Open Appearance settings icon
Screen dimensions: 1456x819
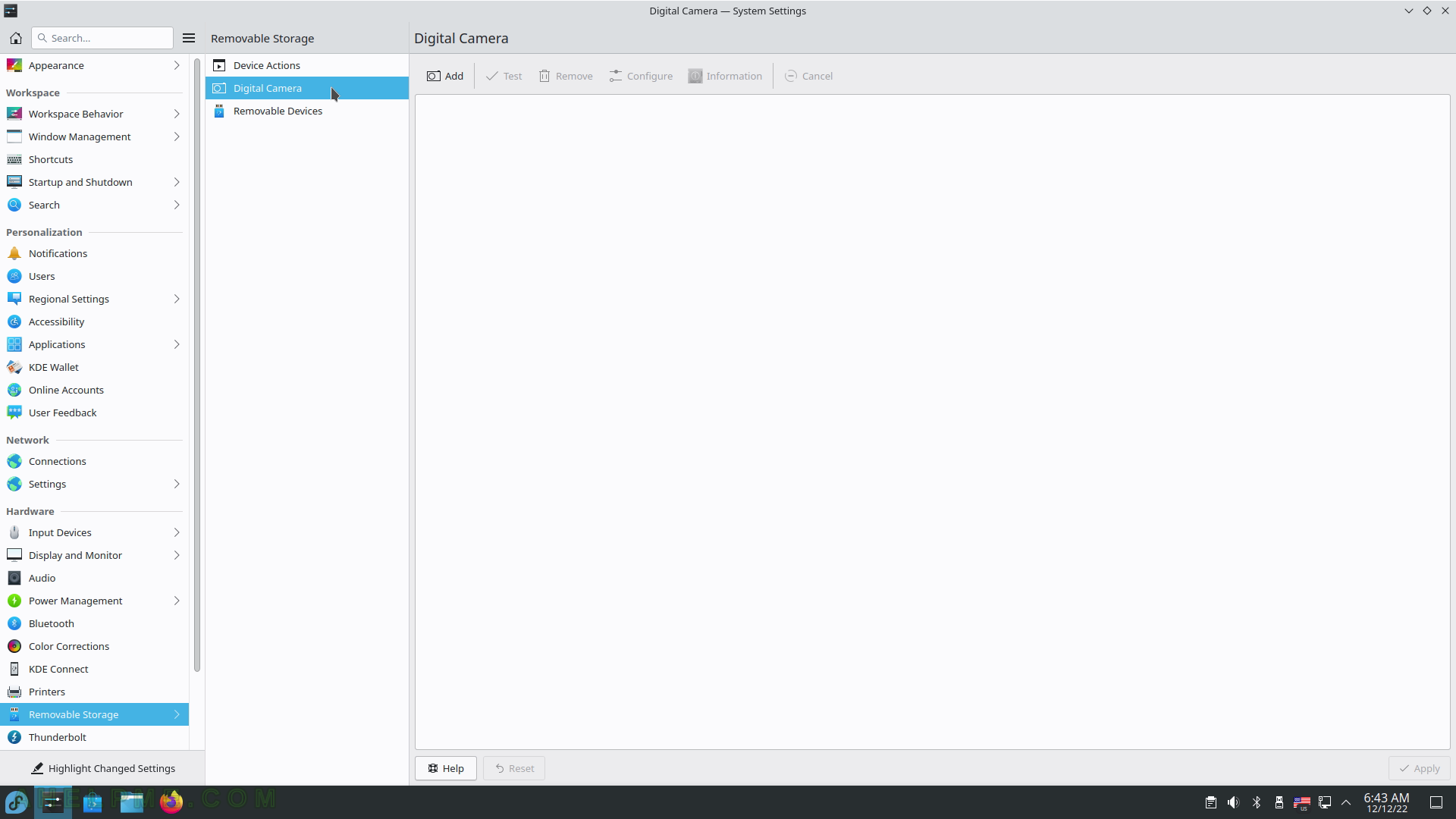[14, 65]
